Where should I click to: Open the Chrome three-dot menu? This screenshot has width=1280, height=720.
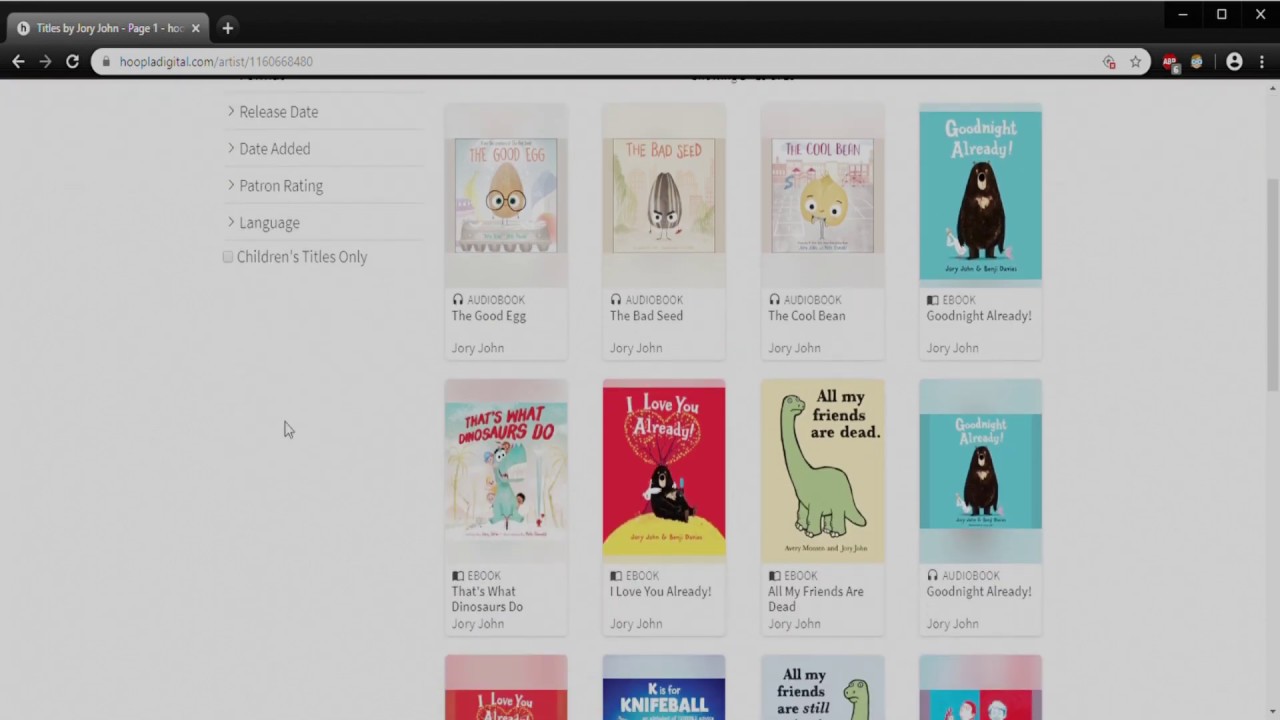click(1262, 62)
